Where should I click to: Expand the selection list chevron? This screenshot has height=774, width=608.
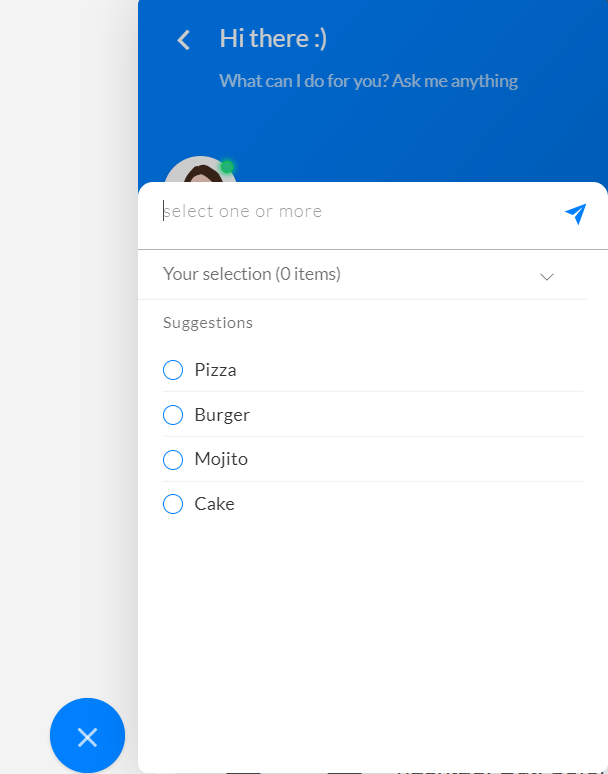[x=547, y=276]
